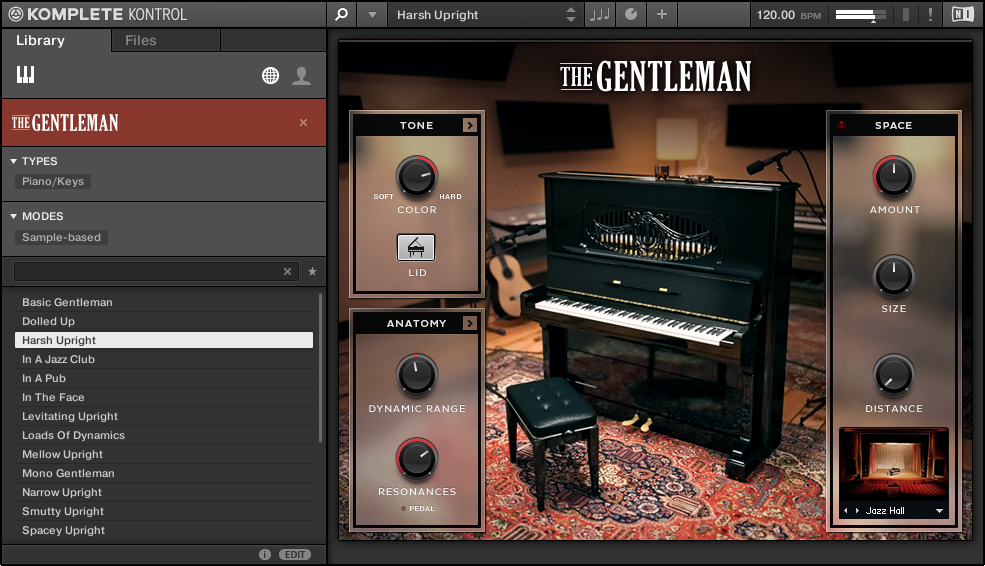This screenshot has width=985, height=566.
Task: Click the Jazz Hall reverb thumbnail
Action: coord(893,465)
